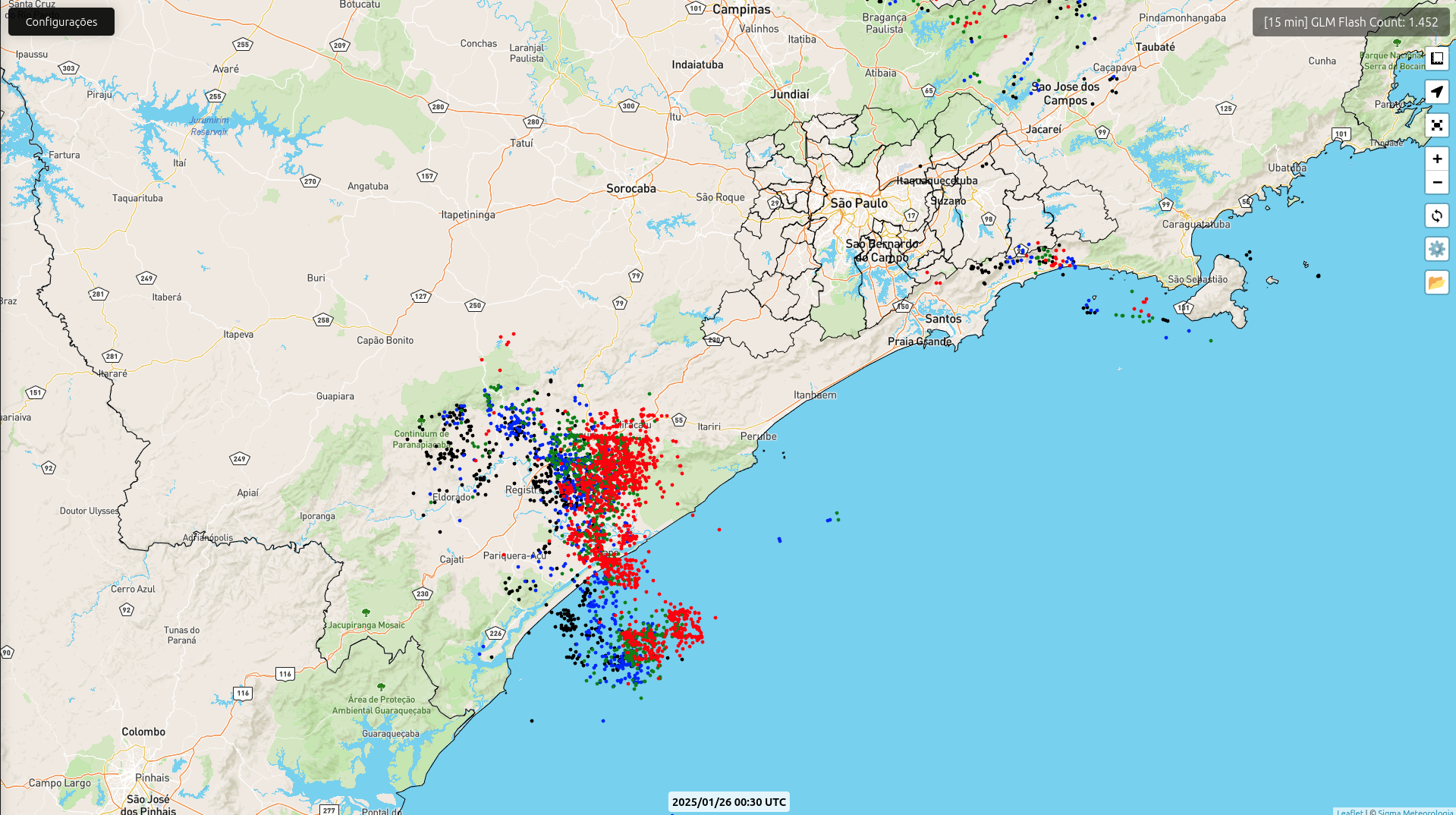Open the Sigma Meteorologia link

[x=1415, y=812]
